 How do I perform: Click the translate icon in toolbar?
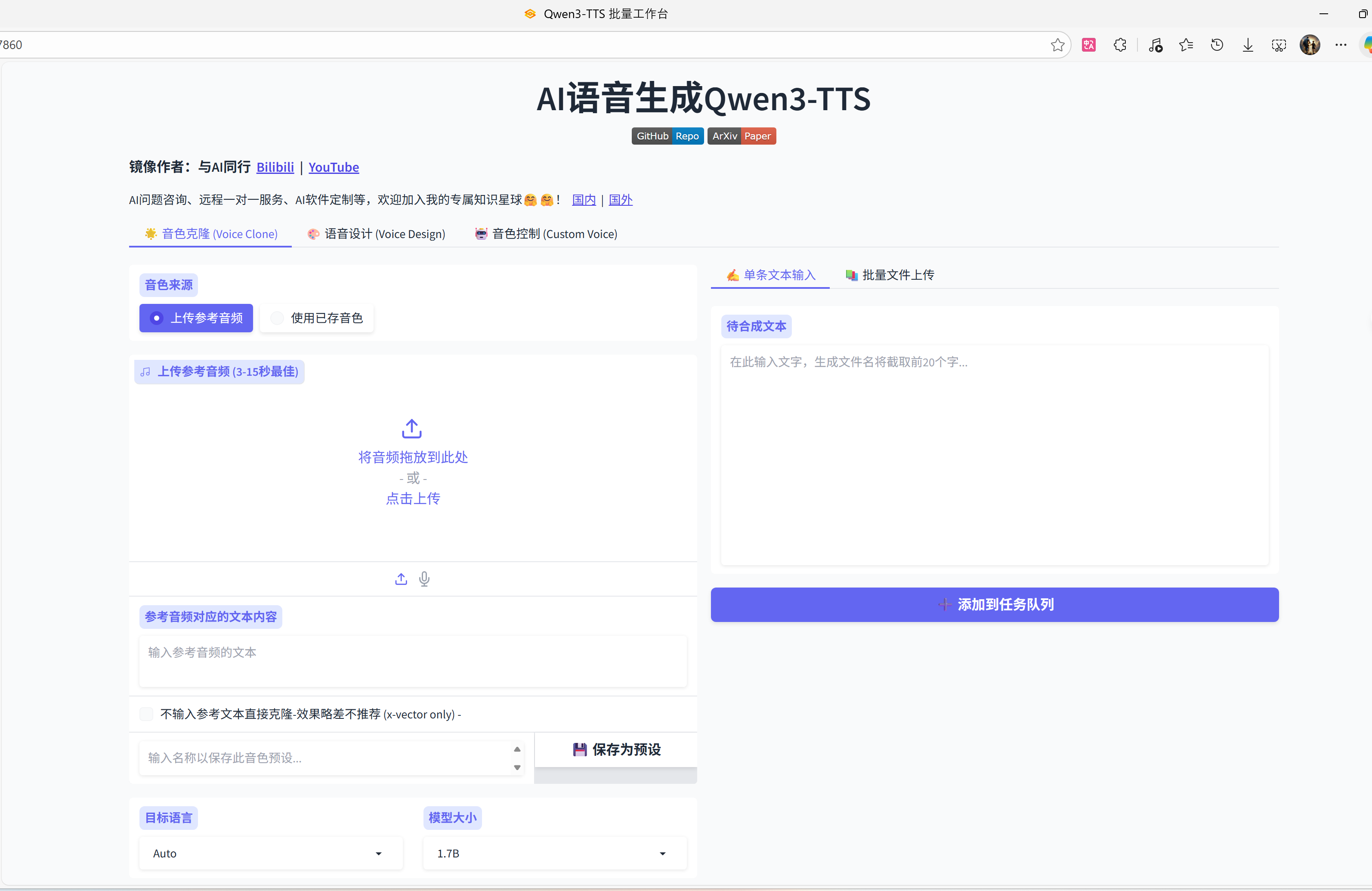(x=1088, y=45)
